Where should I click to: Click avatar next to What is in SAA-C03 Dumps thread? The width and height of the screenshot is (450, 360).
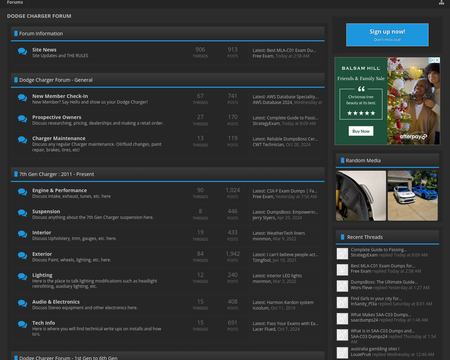(342, 335)
